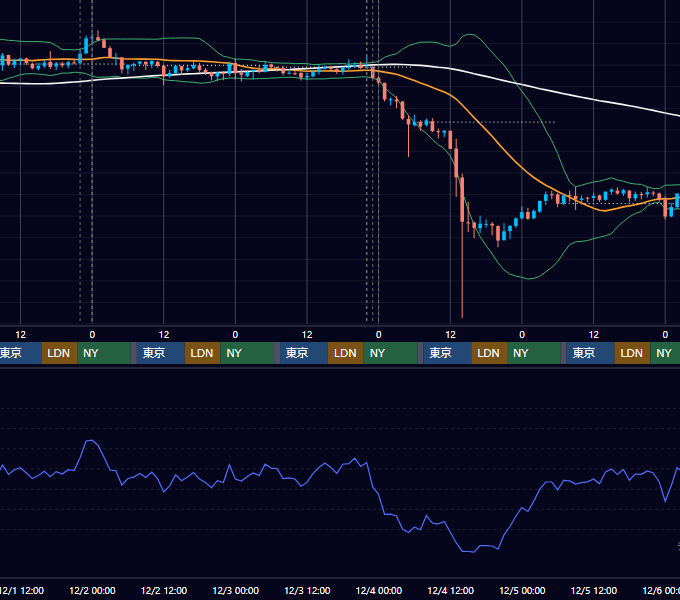Click the 12/2 00:00 time axis label

92,590
